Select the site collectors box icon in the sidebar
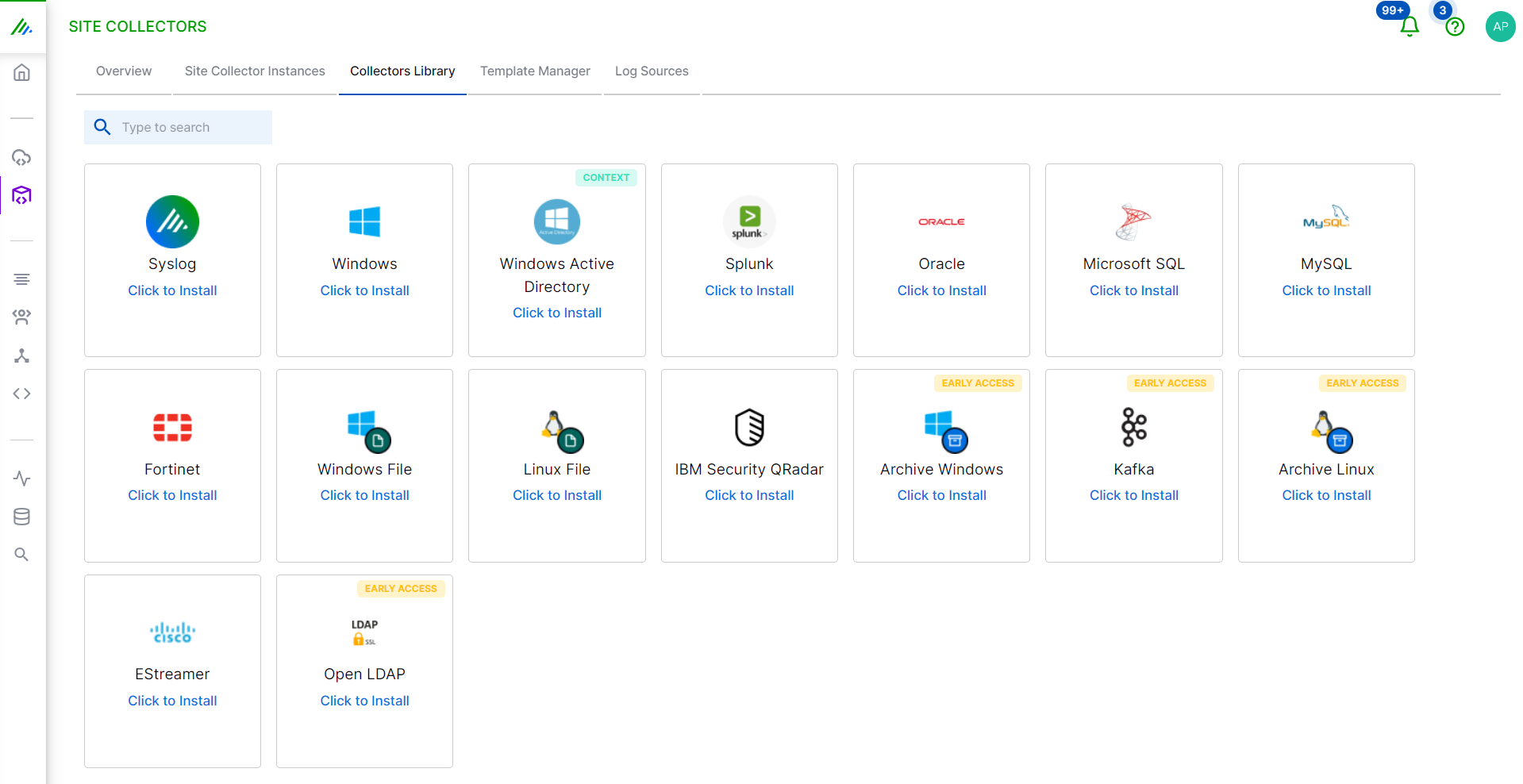 22,195
